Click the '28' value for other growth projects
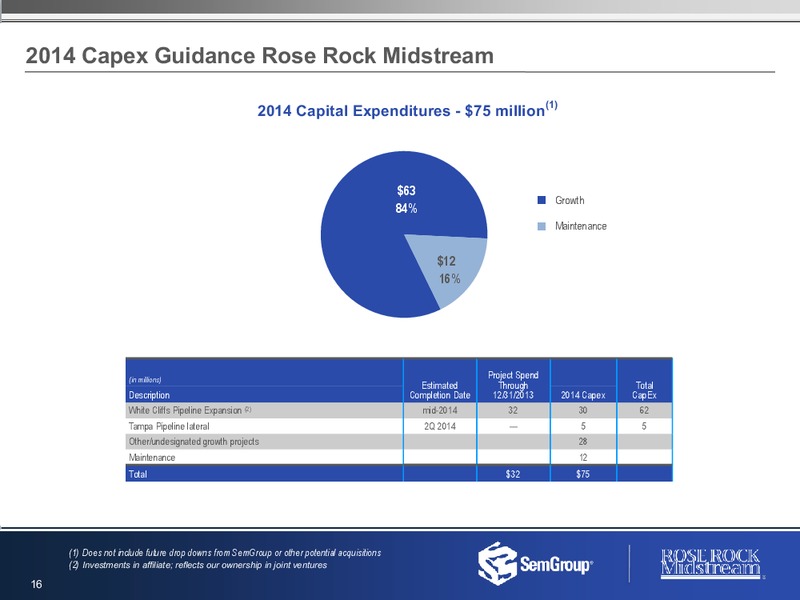The width and height of the screenshot is (800, 600). tap(583, 442)
